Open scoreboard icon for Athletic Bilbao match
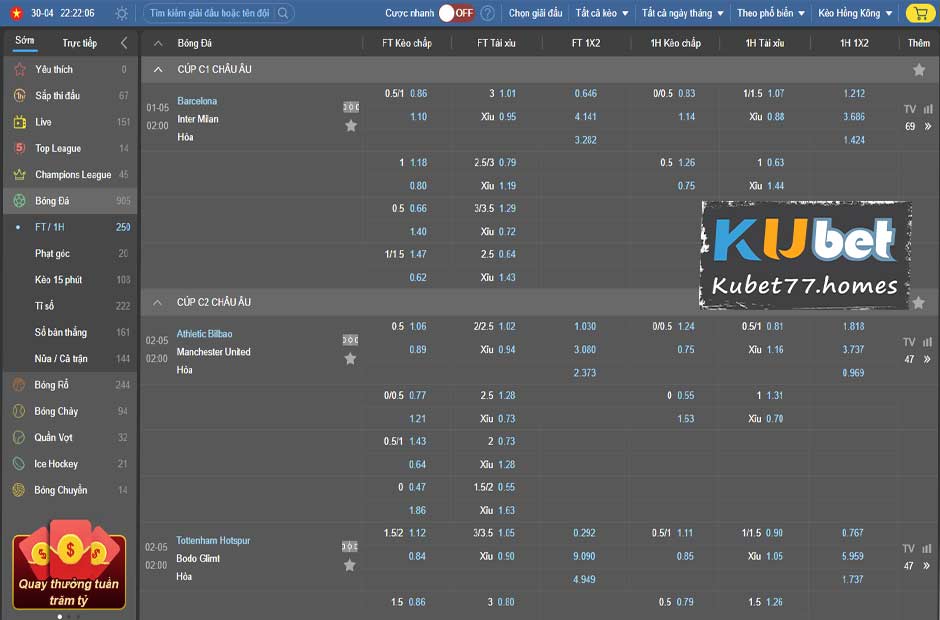Viewport: 940px width, 620px height. coord(351,340)
